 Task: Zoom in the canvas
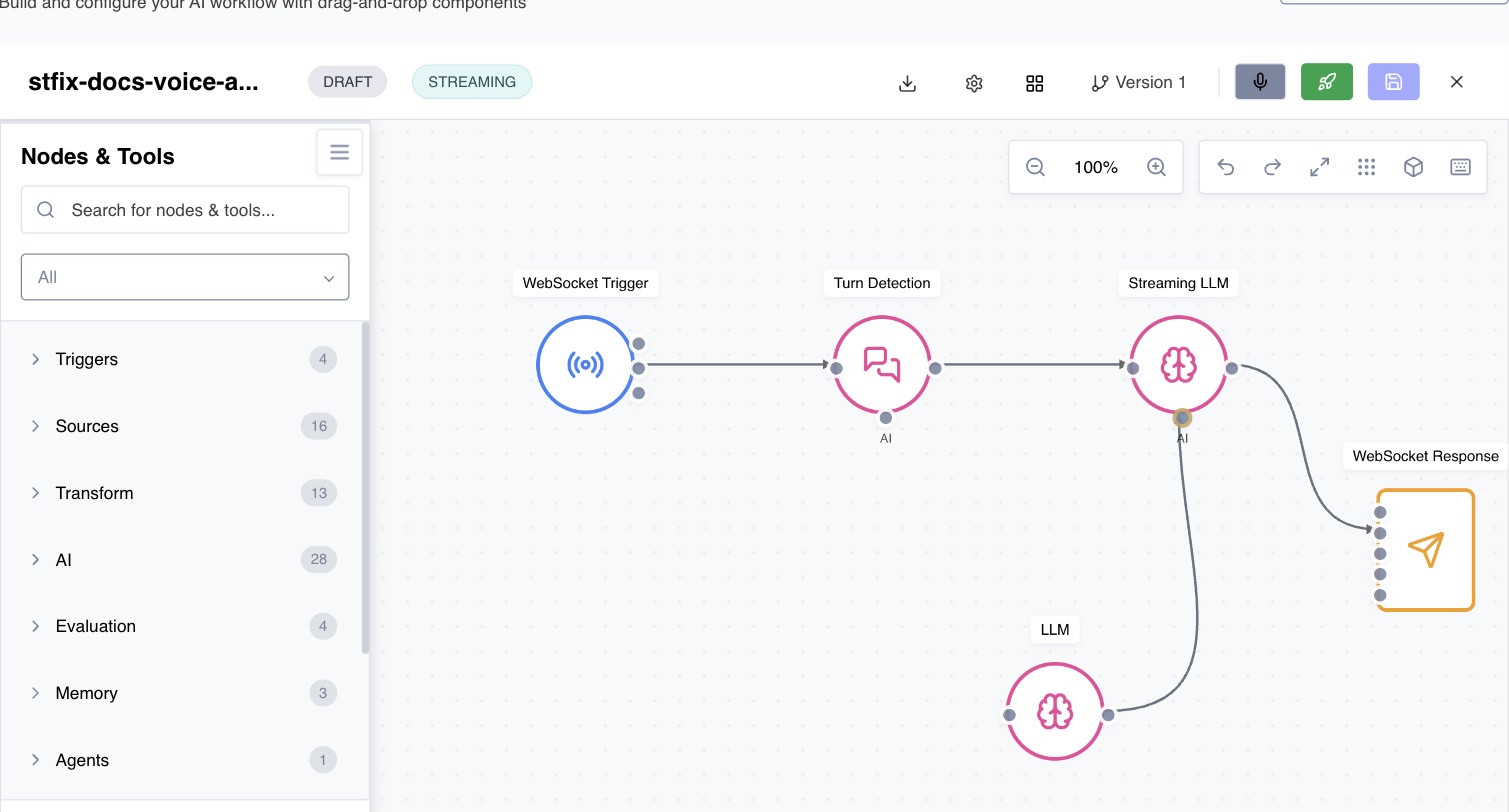tap(1156, 167)
